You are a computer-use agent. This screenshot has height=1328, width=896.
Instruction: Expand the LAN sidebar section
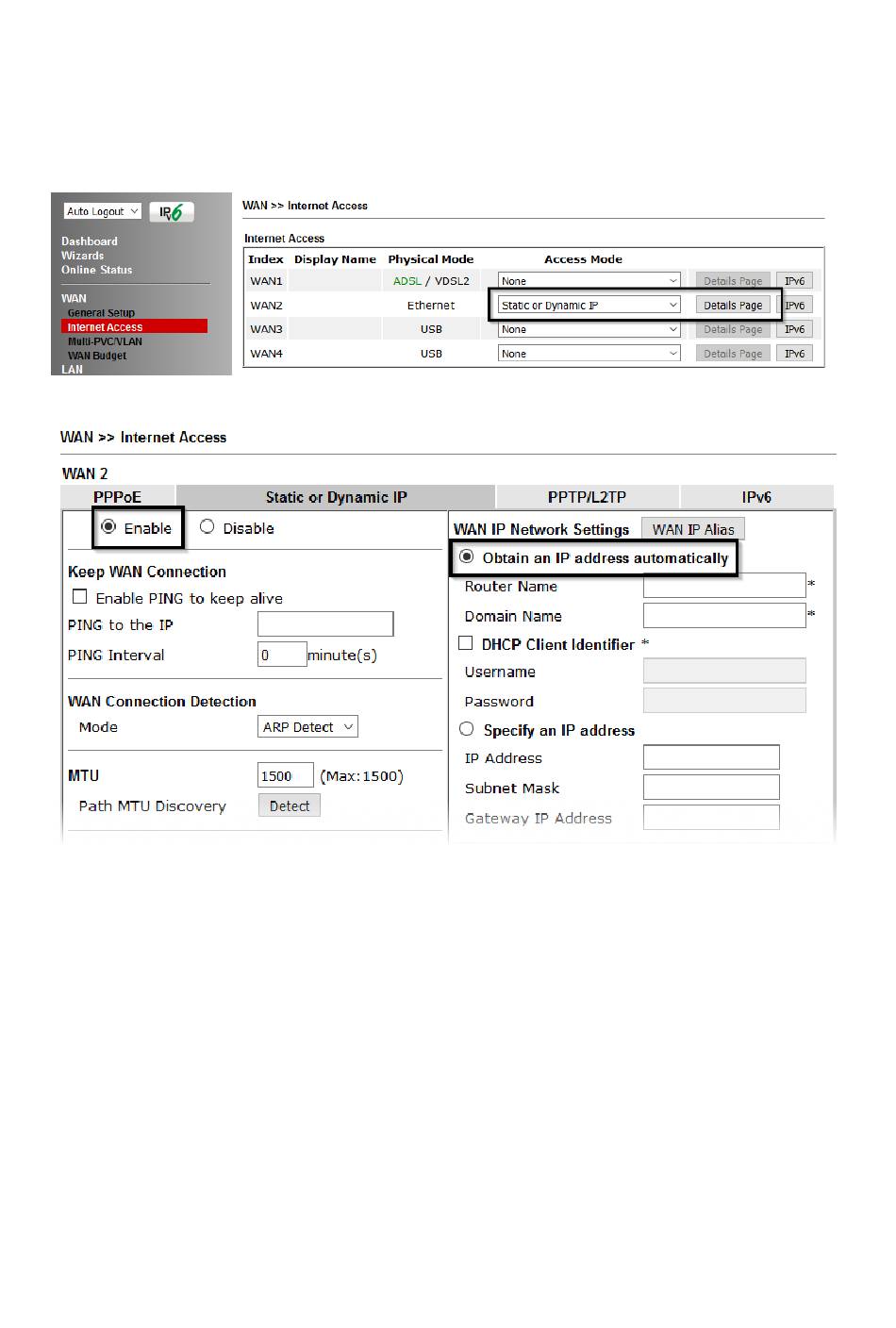[73, 370]
